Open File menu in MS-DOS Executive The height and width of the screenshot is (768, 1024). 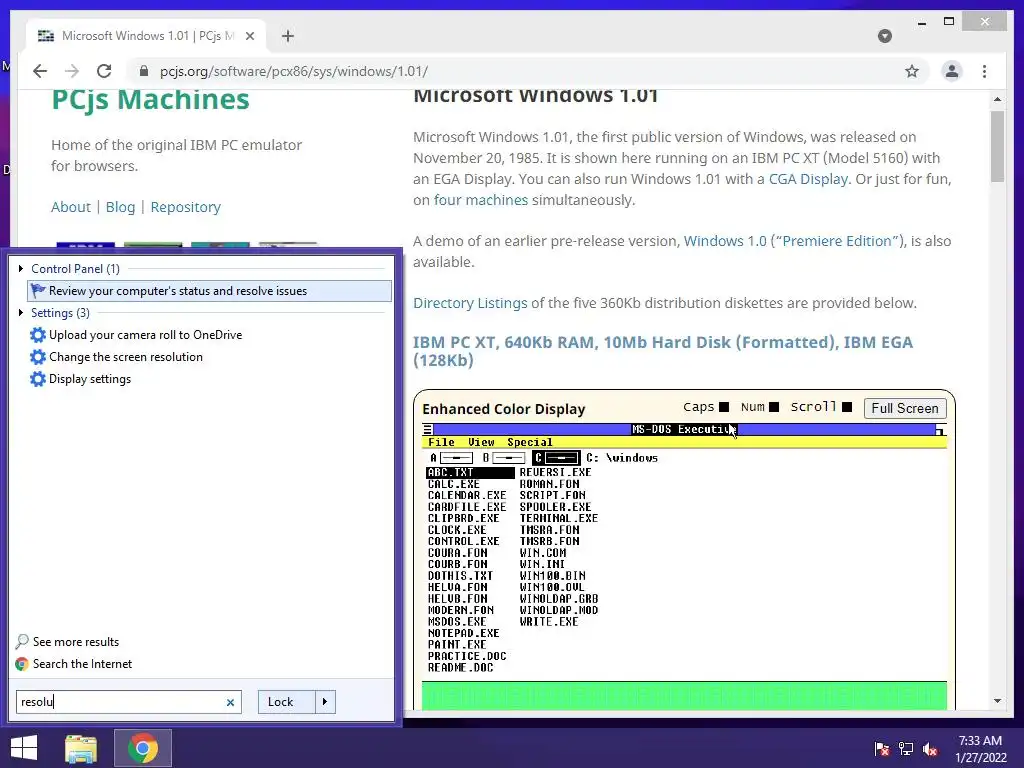coord(441,442)
